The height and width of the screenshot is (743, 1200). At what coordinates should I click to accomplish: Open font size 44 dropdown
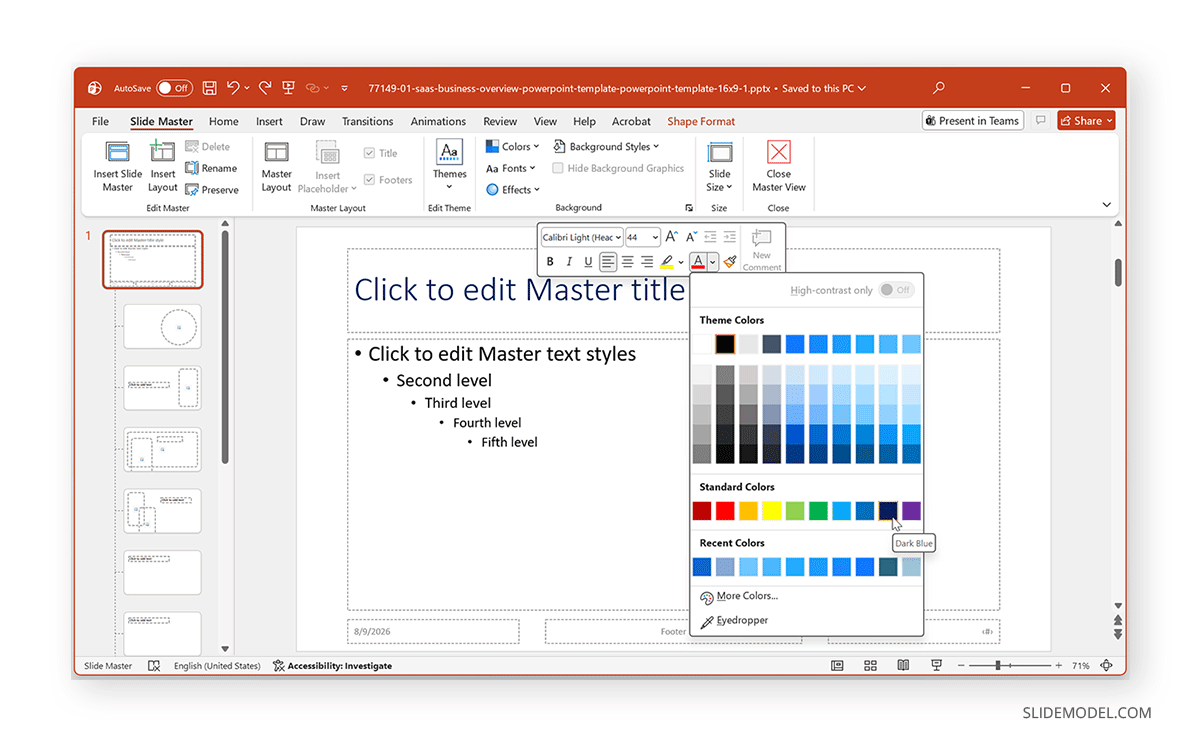tap(654, 237)
